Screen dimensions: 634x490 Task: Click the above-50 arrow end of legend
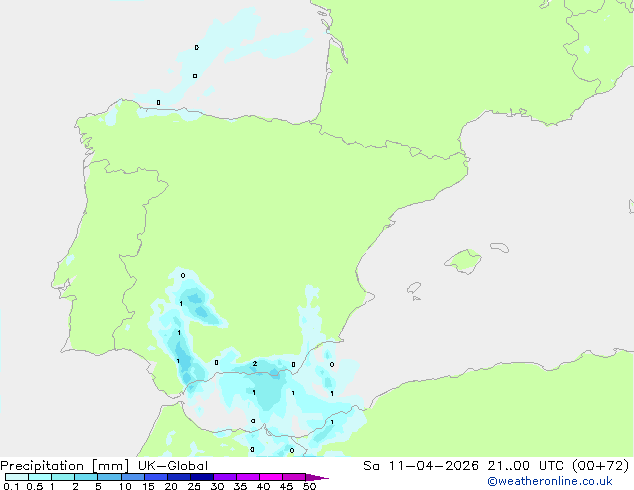(x=317, y=477)
